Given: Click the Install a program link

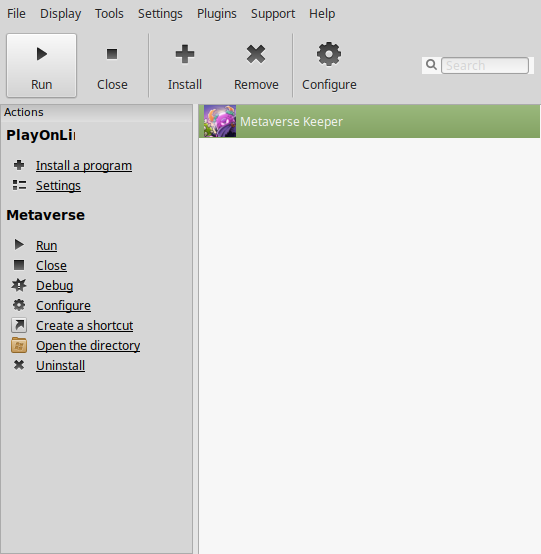Looking at the screenshot, I should [x=84, y=165].
